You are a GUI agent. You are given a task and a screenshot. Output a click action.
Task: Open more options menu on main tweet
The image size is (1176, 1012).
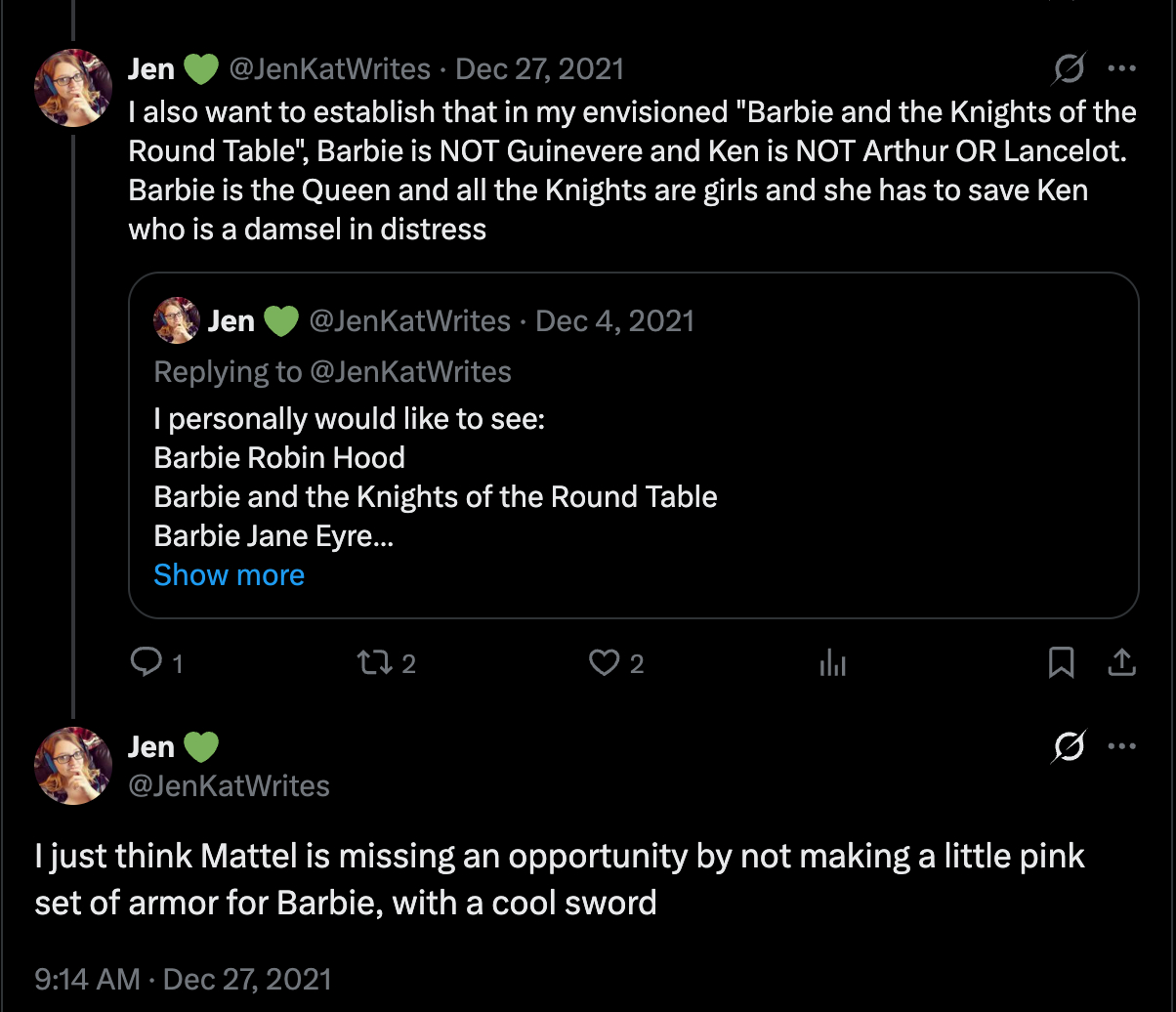pyautogui.click(x=1121, y=747)
